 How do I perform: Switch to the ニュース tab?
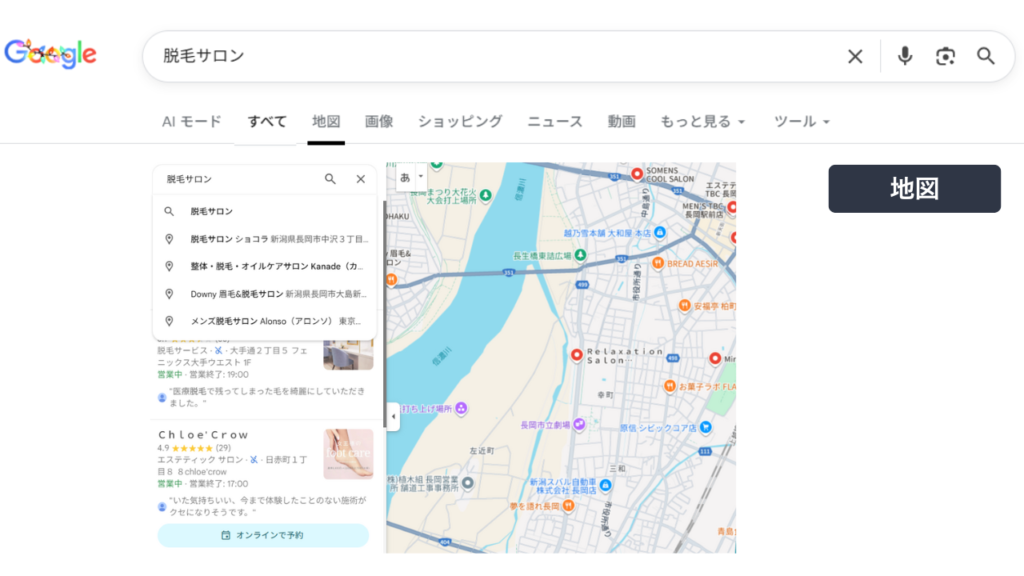pyautogui.click(x=554, y=120)
